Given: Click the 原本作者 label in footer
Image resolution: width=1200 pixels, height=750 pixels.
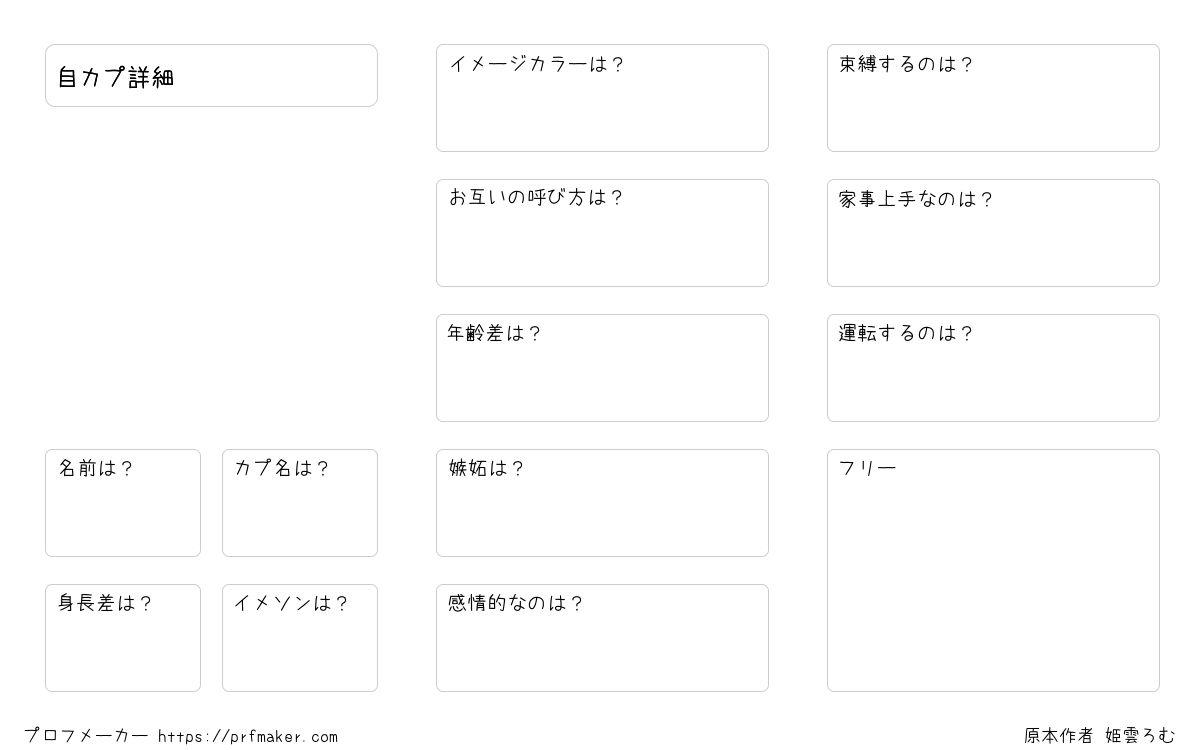Looking at the screenshot, I should point(1058,736).
